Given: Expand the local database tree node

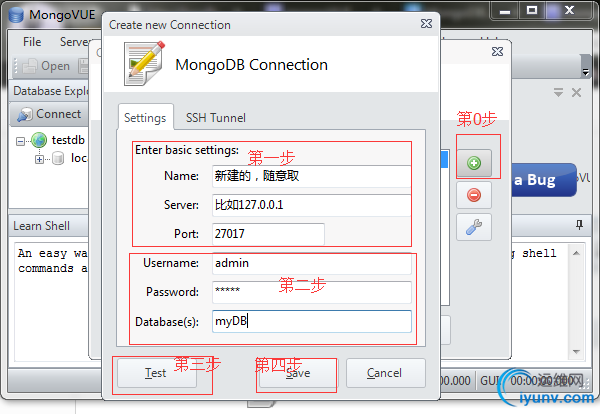Looking at the screenshot, I should point(39,159).
